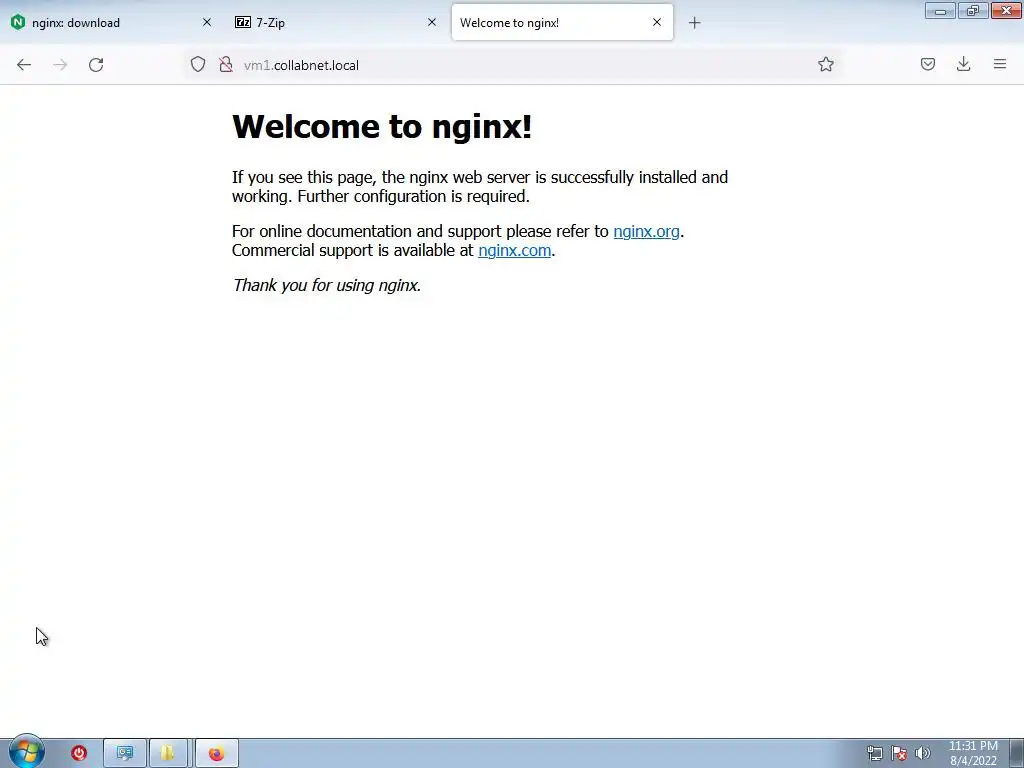Bookmark this page with the star

click(x=825, y=64)
